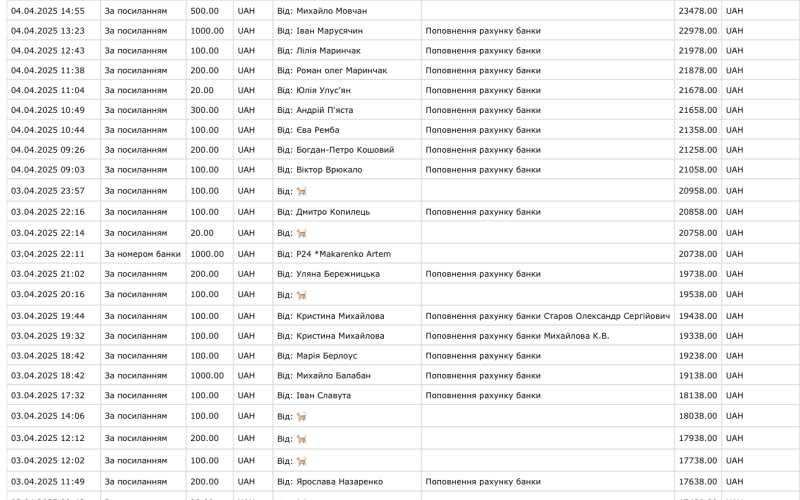Click the date cell 03.04.2025 21:02
The width and height of the screenshot is (800, 500).
[48, 274]
